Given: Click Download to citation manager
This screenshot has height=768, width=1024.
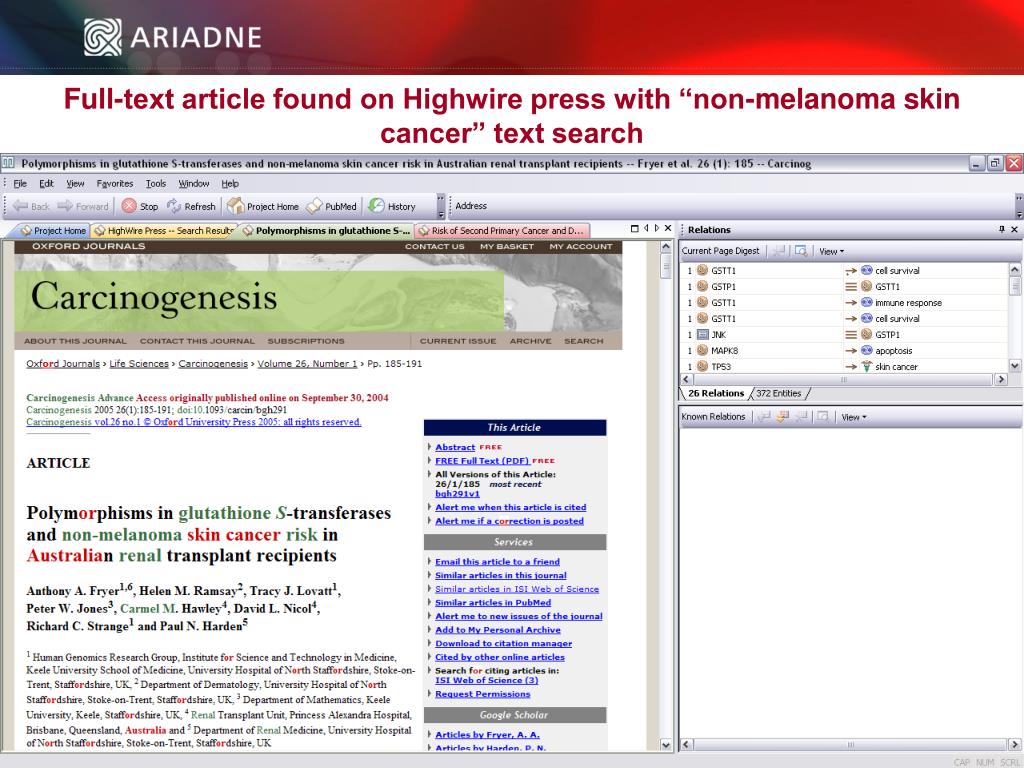Looking at the screenshot, I should (x=504, y=643).
